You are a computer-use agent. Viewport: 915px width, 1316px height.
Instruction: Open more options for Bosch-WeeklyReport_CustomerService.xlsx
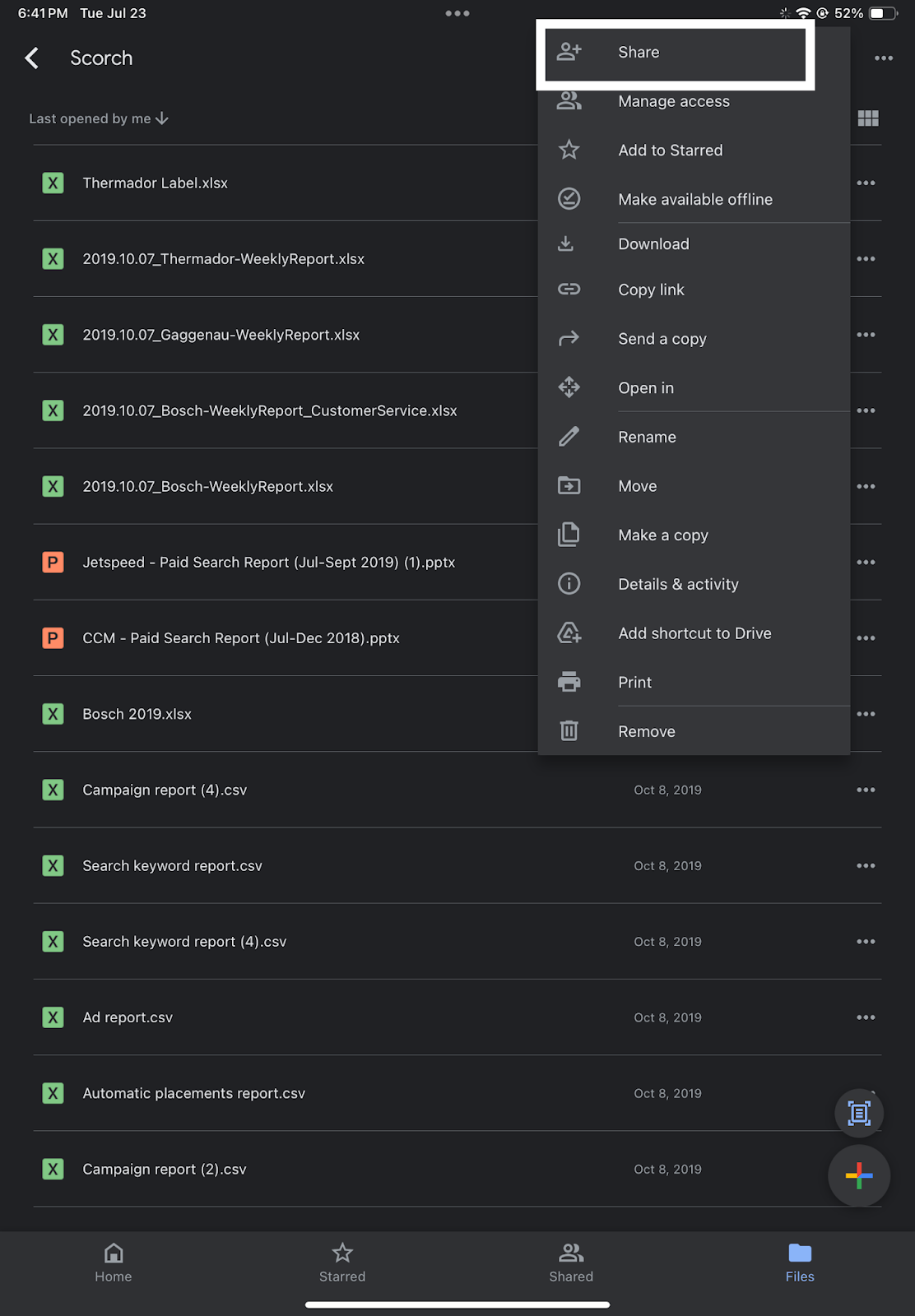(x=866, y=410)
